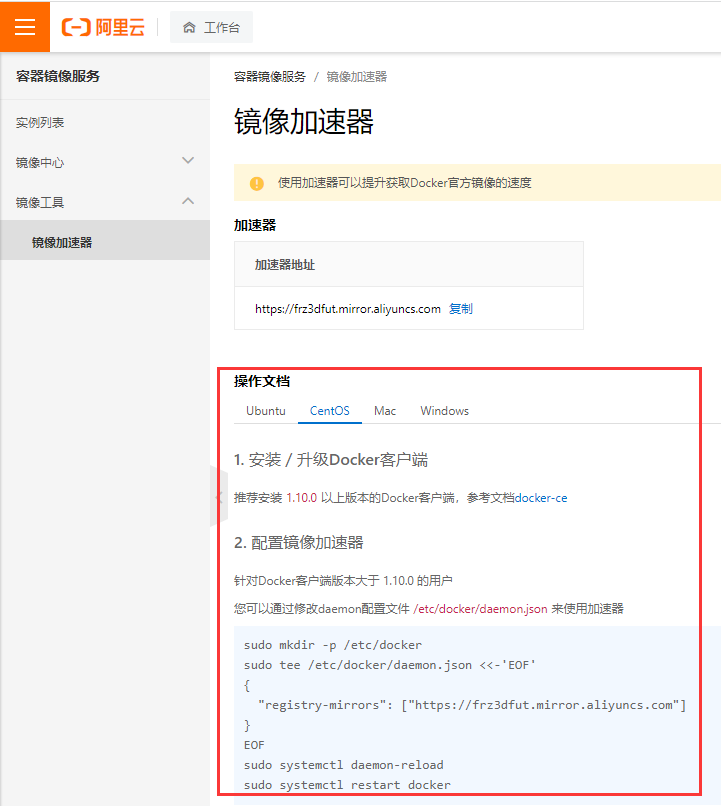This screenshot has width=721, height=806.
Task: Collapse the 镜像工具 sidebar section
Action: click(105, 202)
